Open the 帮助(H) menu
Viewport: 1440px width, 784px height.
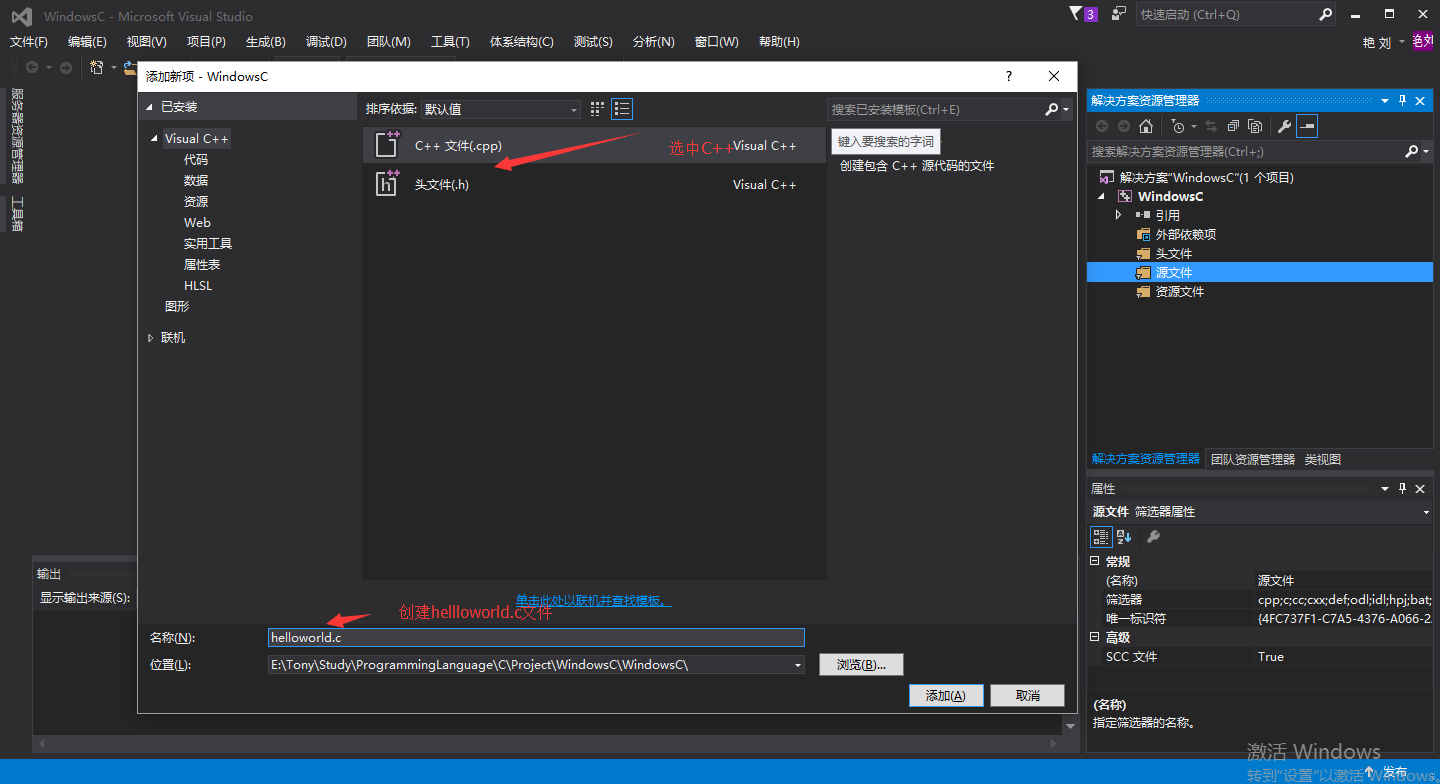779,42
